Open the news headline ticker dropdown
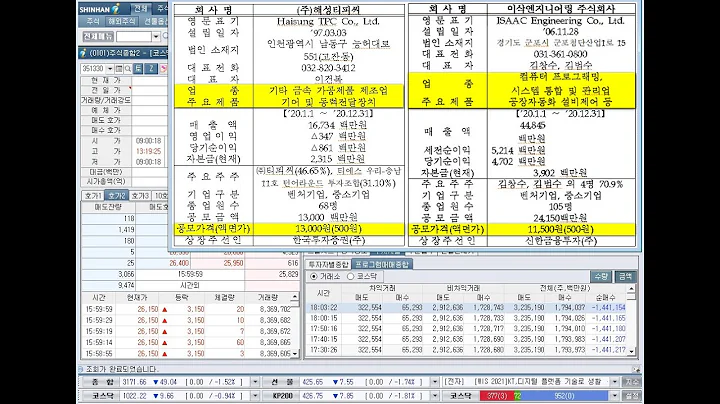The image size is (720, 404). (614, 382)
